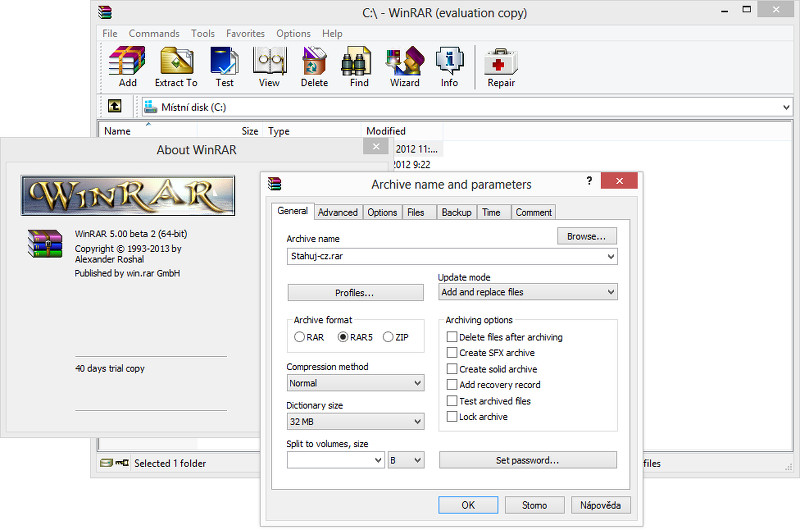800x530 pixels.
Task: Click the Profiles... button
Action: [x=355, y=293]
